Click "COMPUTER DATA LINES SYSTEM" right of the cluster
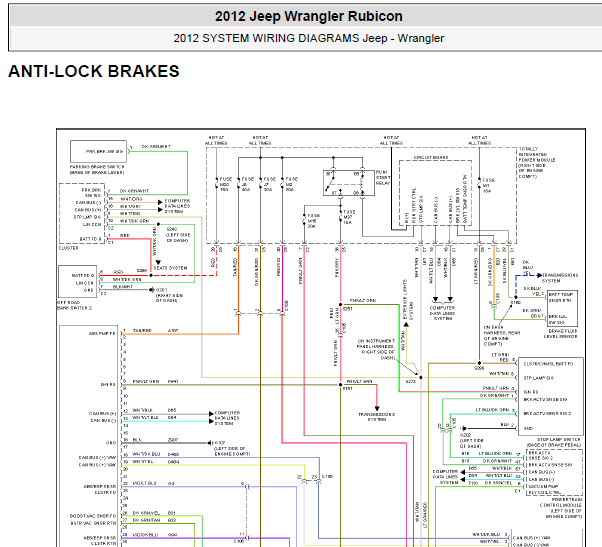Image resolution: width=602 pixels, height=547 pixels. 177,206
